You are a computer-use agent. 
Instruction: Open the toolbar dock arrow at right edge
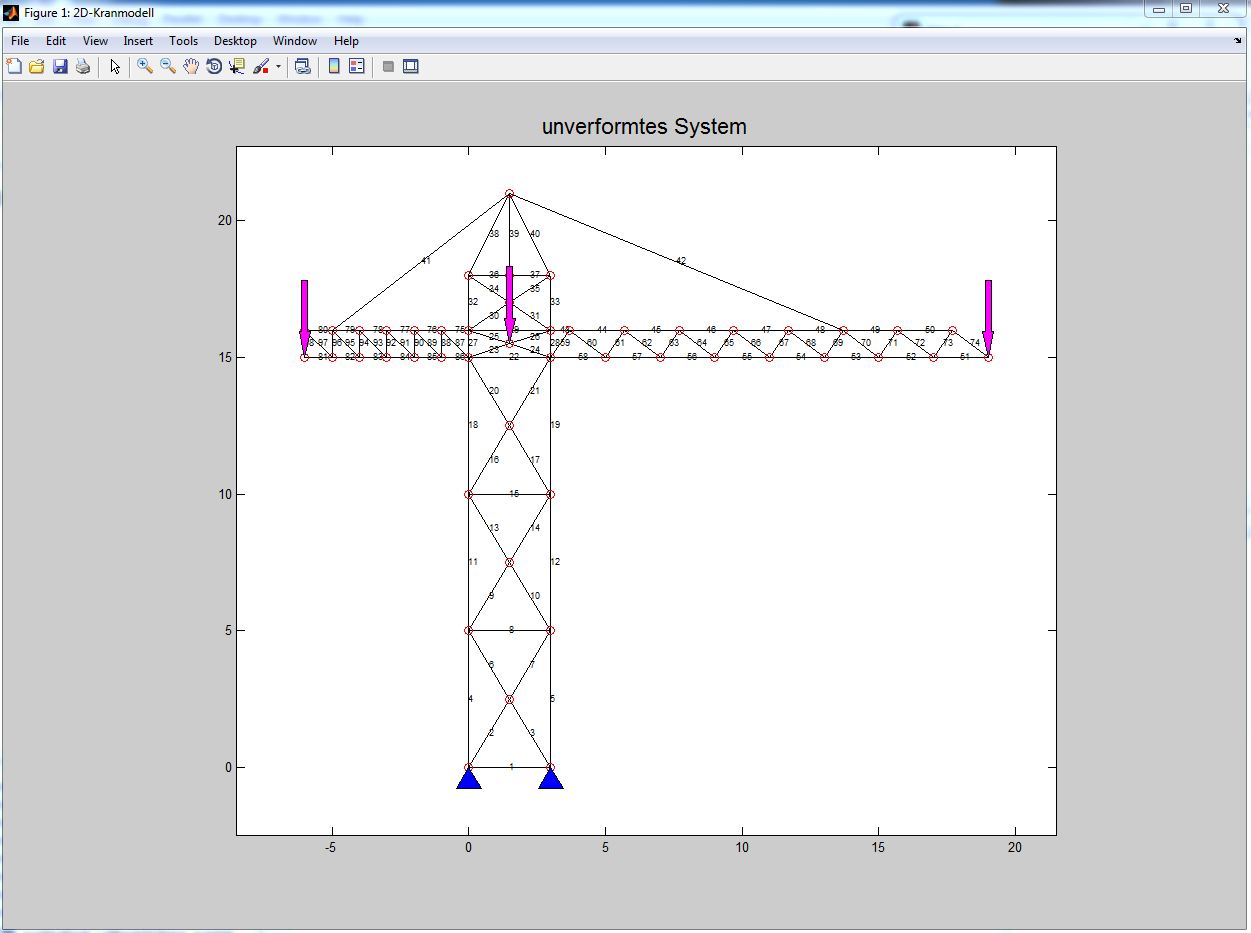pos(1238,41)
